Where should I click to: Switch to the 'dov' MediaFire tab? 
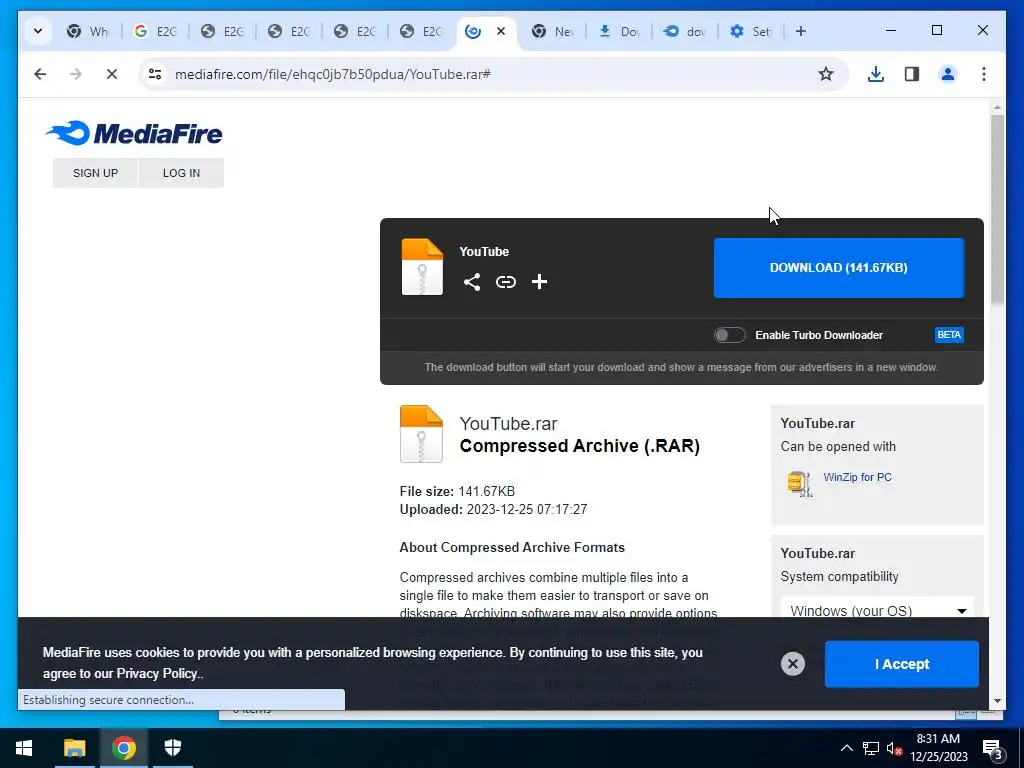click(684, 31)
